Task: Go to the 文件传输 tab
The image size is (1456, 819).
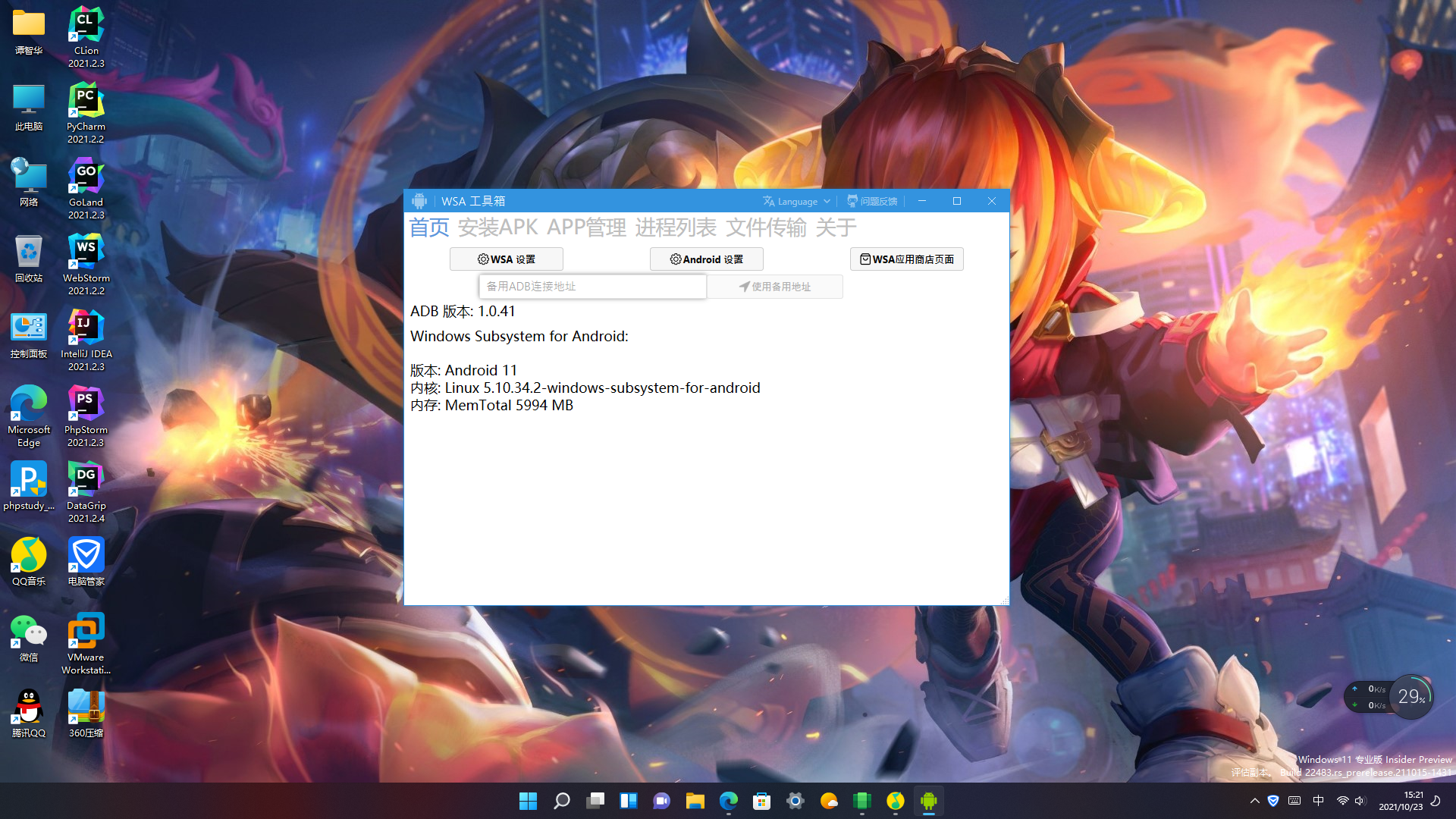Action: [766, 227]
